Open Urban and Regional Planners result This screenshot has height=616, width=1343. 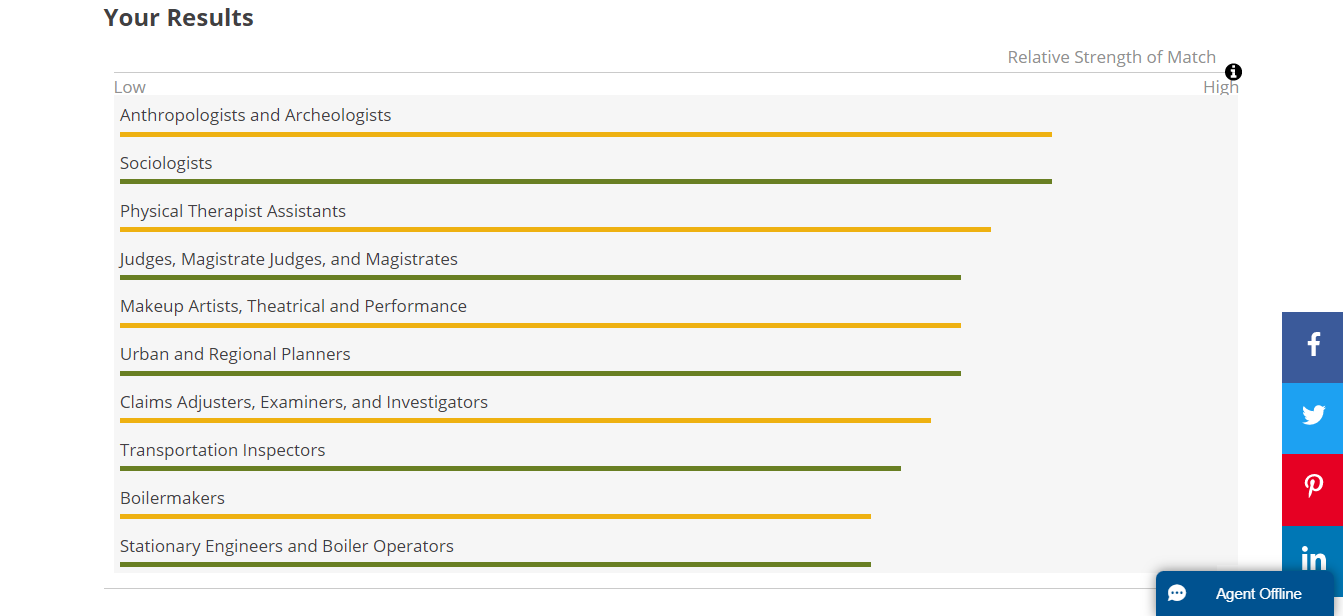[x=235, y=354]
